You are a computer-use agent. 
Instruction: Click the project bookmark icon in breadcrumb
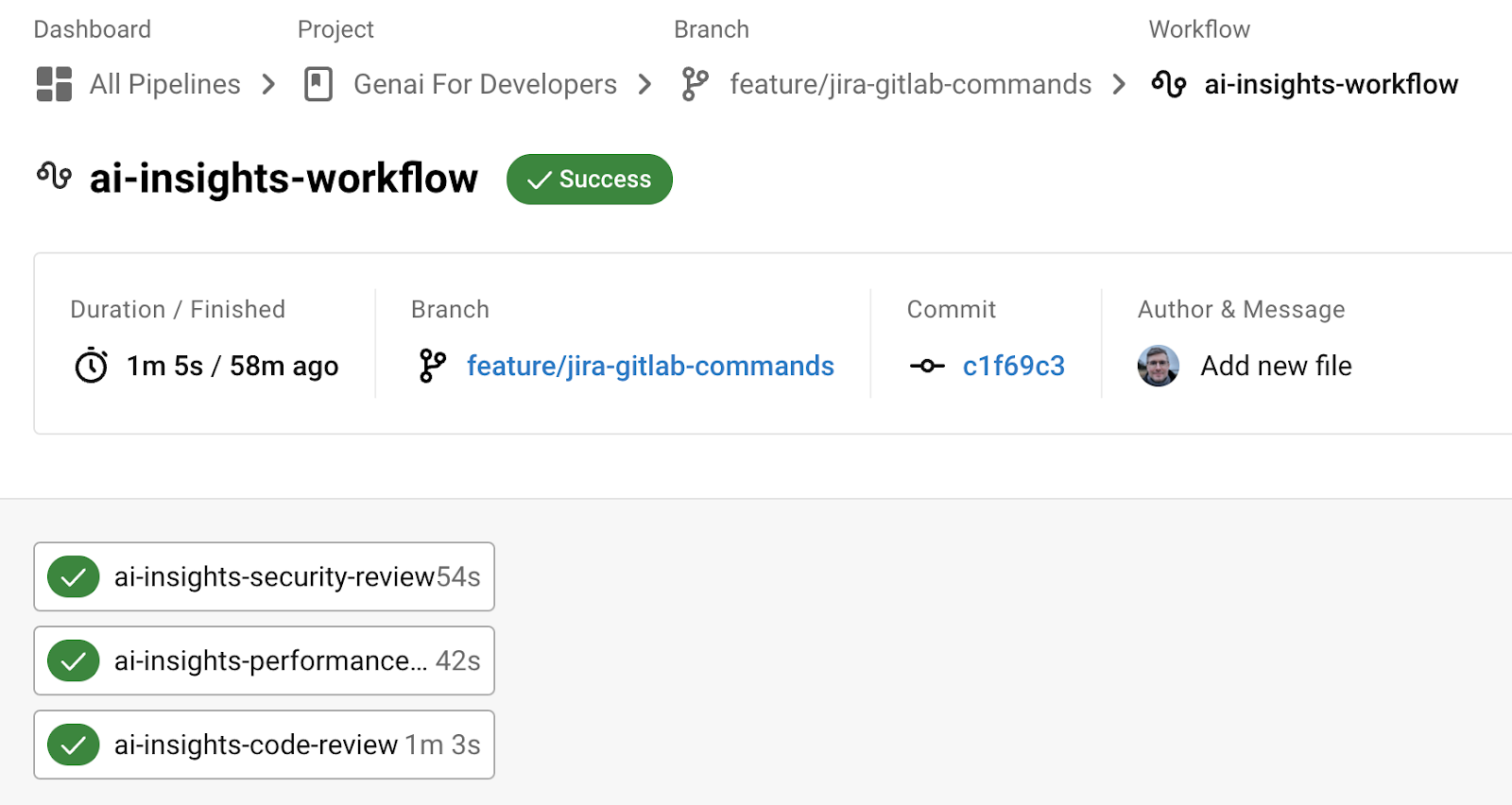(x=318, y=84)
